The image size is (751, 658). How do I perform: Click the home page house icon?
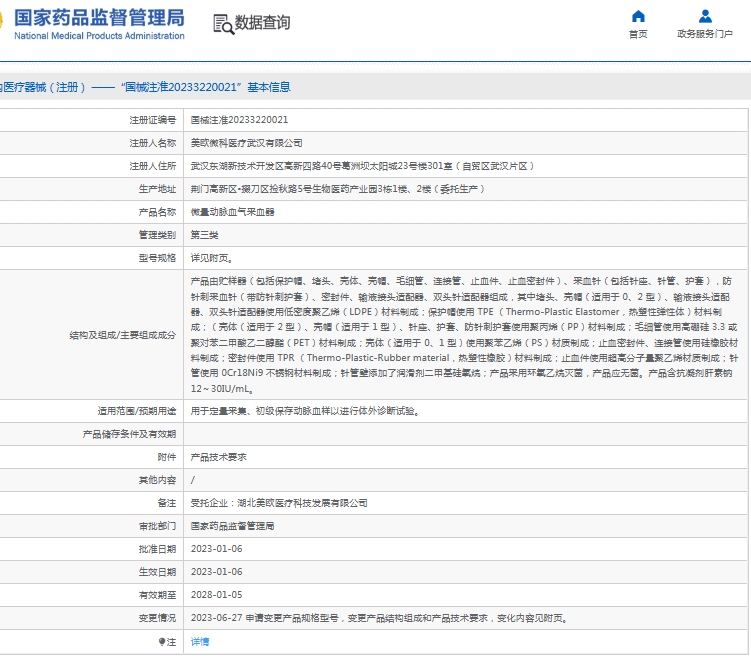pyautogui.click(x=638, y=16)
